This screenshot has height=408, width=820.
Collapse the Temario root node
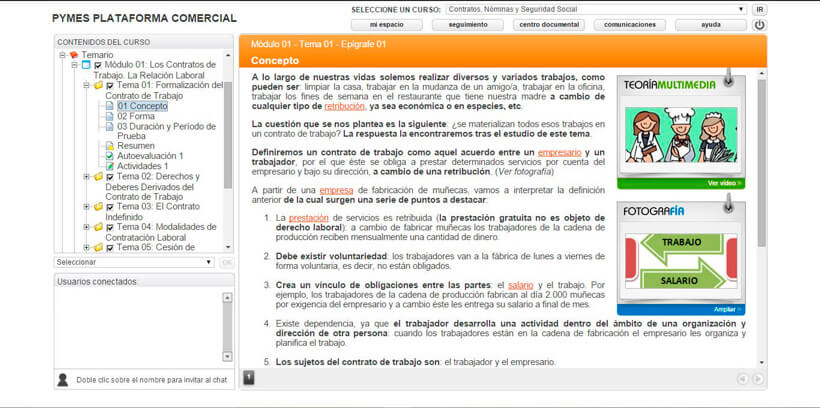coord(62,55)
